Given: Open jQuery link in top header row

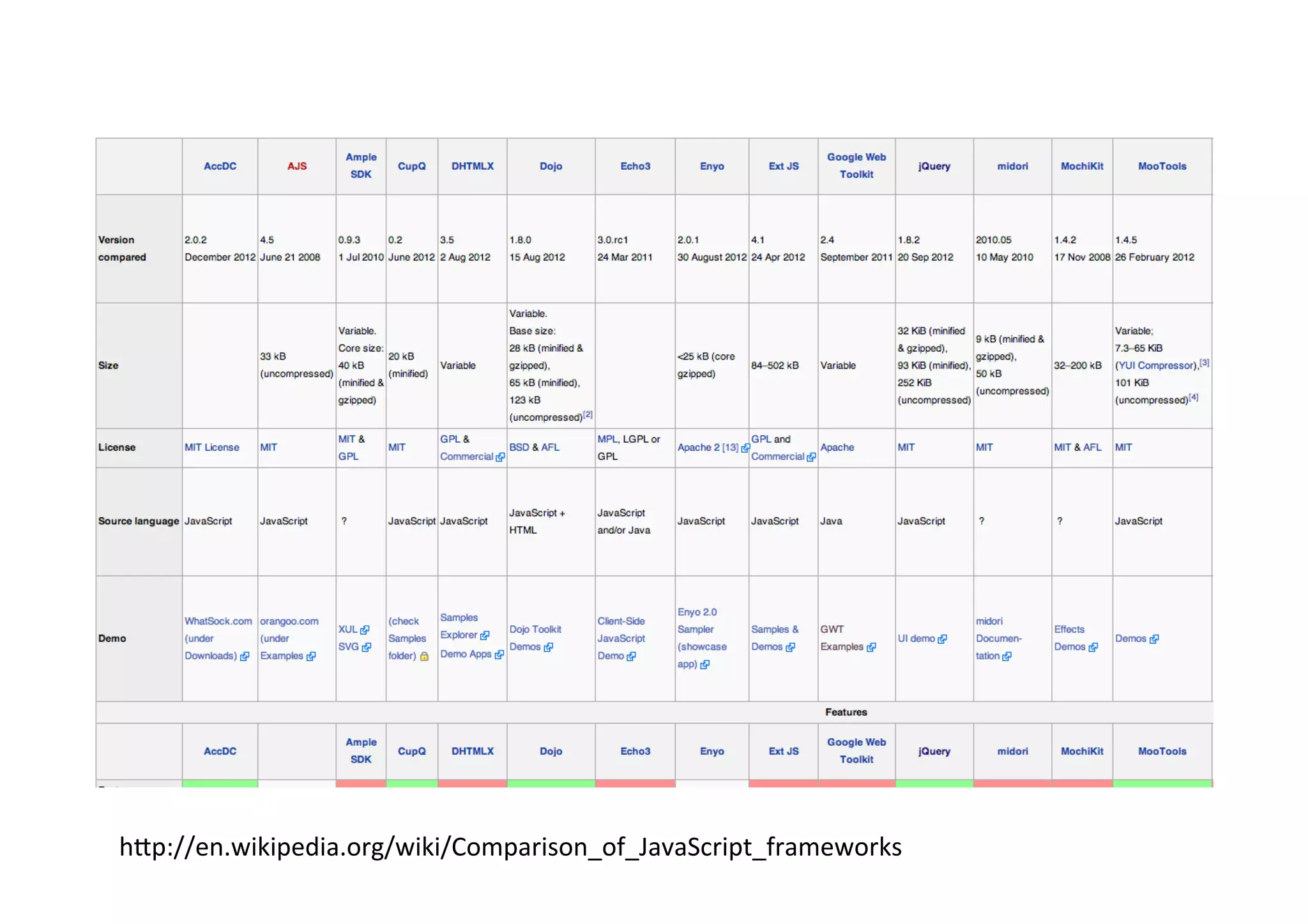Looking at the screenshot, I should tap(934, 166).
